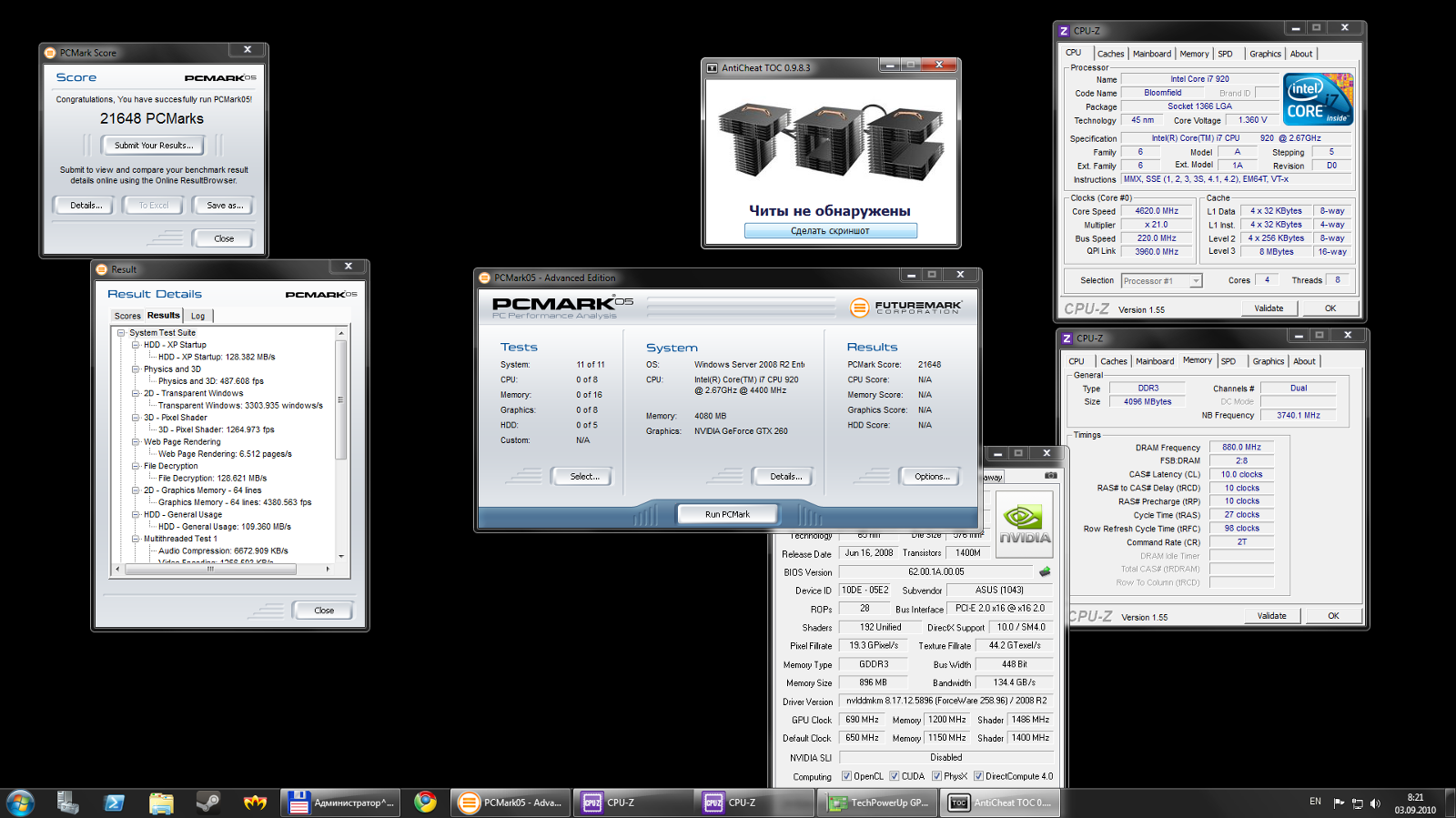Open Graphics tab in upper CPU-Z window
The image size is (1456, 818).
pos(1265,54)
